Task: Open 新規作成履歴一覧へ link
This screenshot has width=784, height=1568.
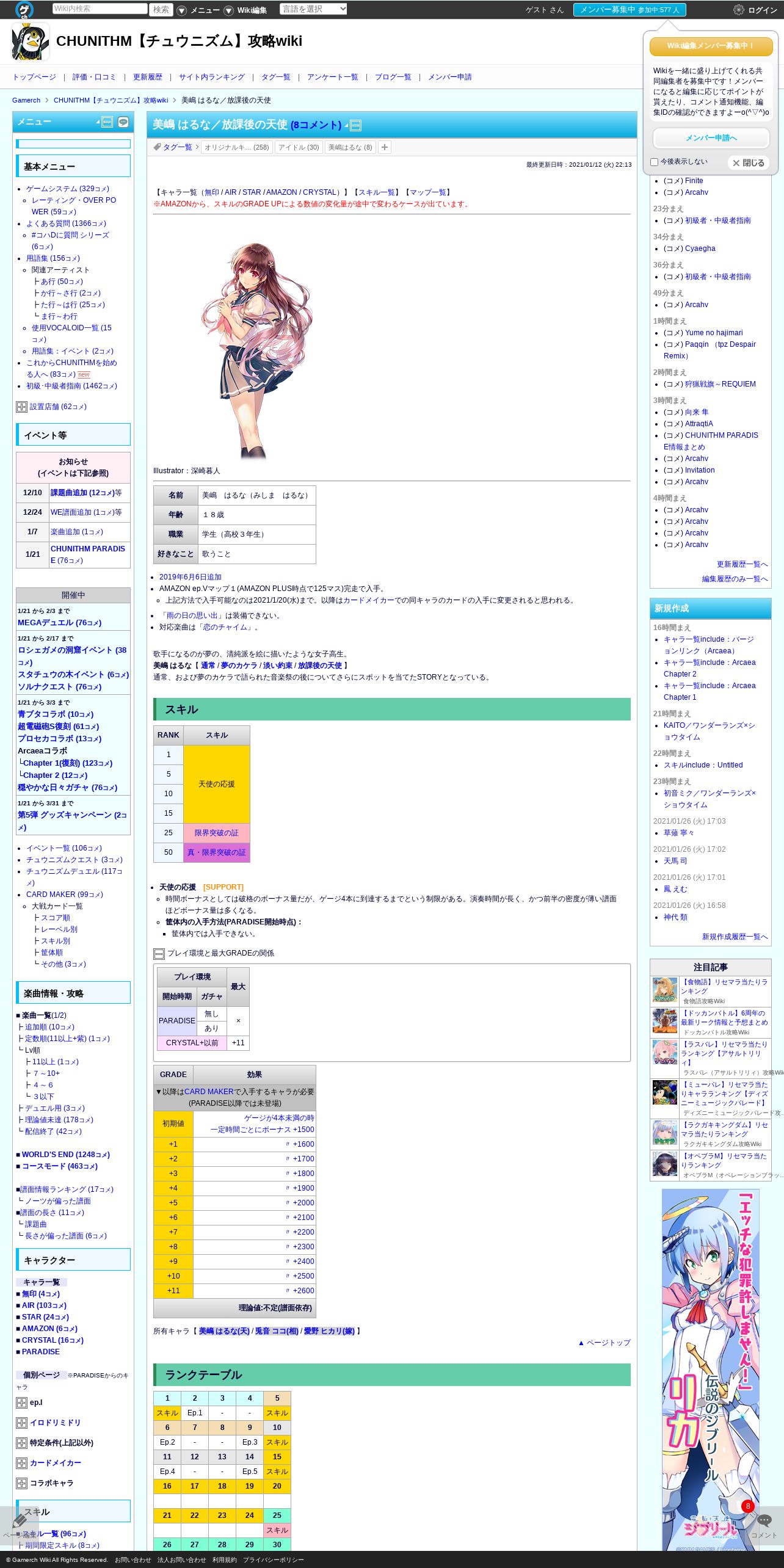Action: pyautogui.click(x=735, y=937)
